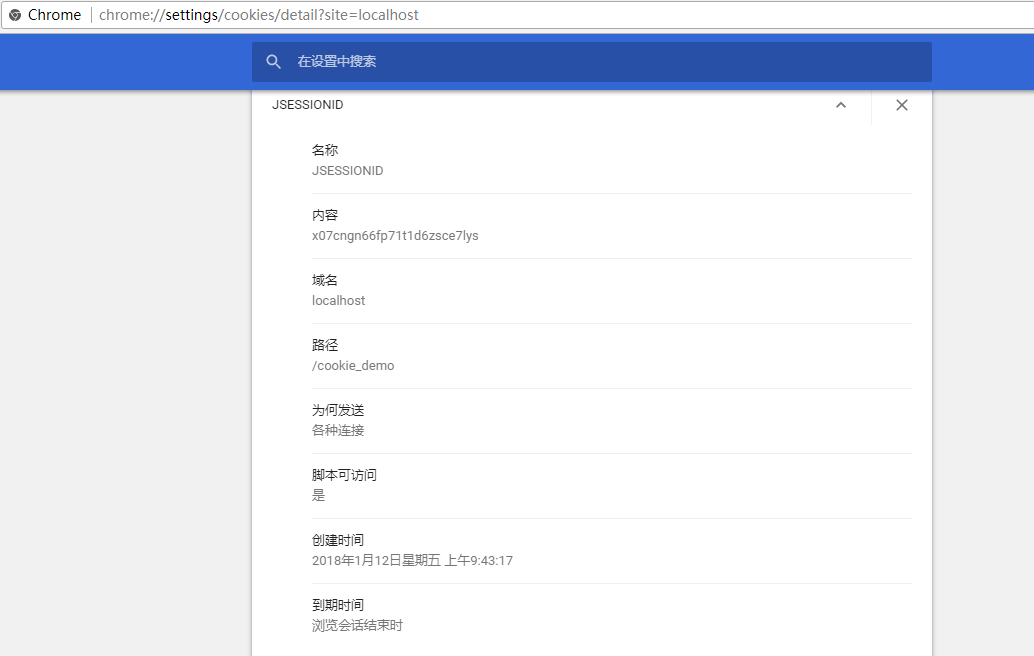The image size is (1034, 656).
Task: Click the search magnifier icon
Action: pos(273,62)
